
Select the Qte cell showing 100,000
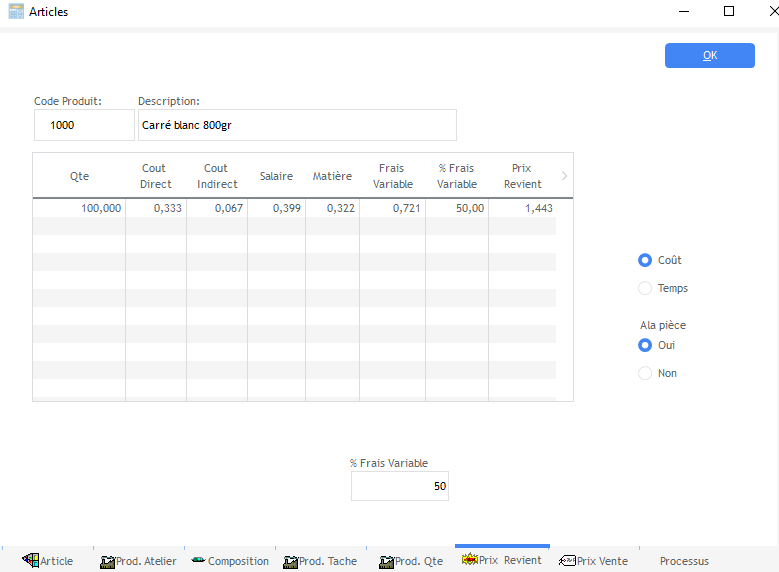coord(79,208)
